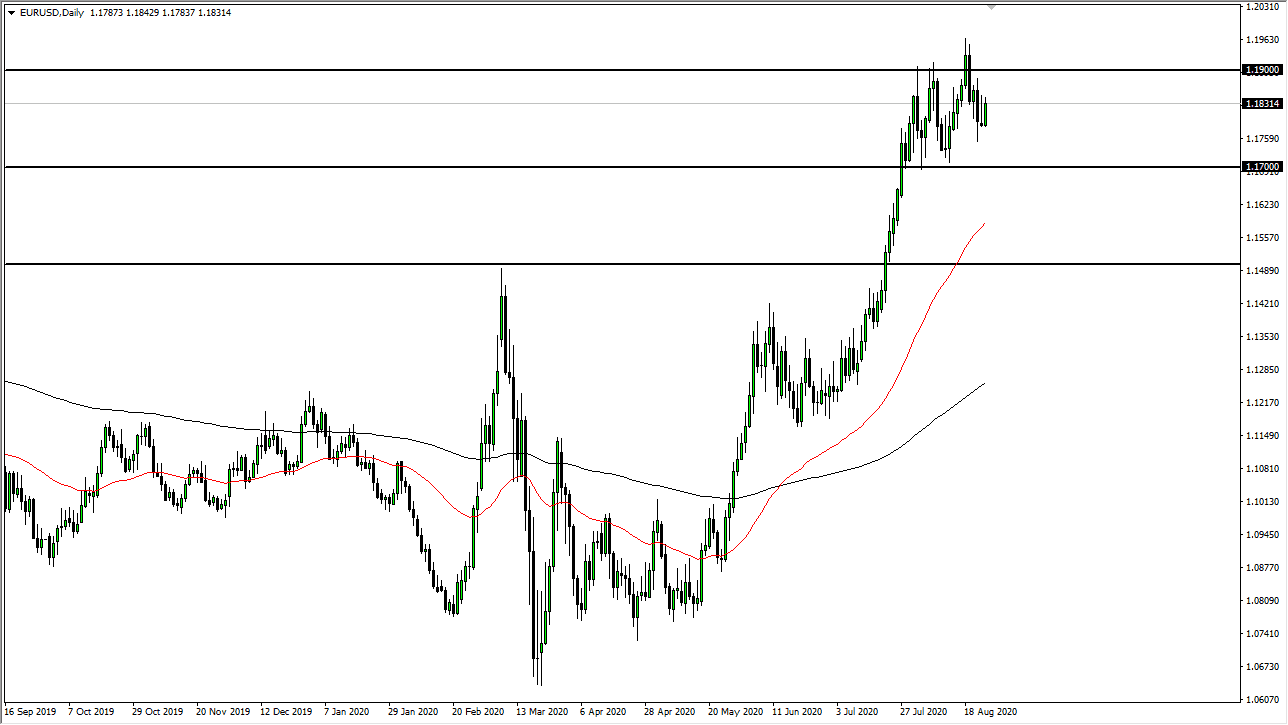The image size is (1288, 725).
Task: Click the 13 Mar 2020 date label
Action: [540, 712]
